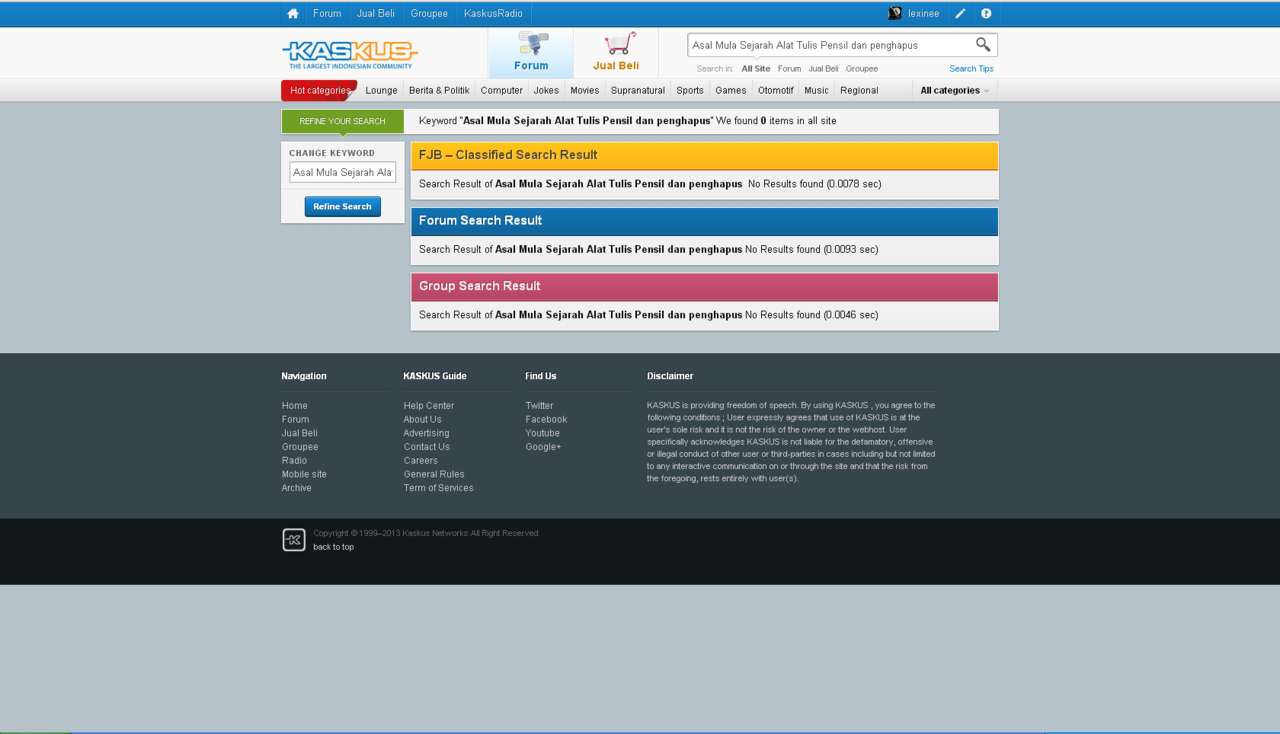Image resolution: width=1280 pixels, height=734 pixels.
Task: Open the help question mark icon
Action: point(986,14)
